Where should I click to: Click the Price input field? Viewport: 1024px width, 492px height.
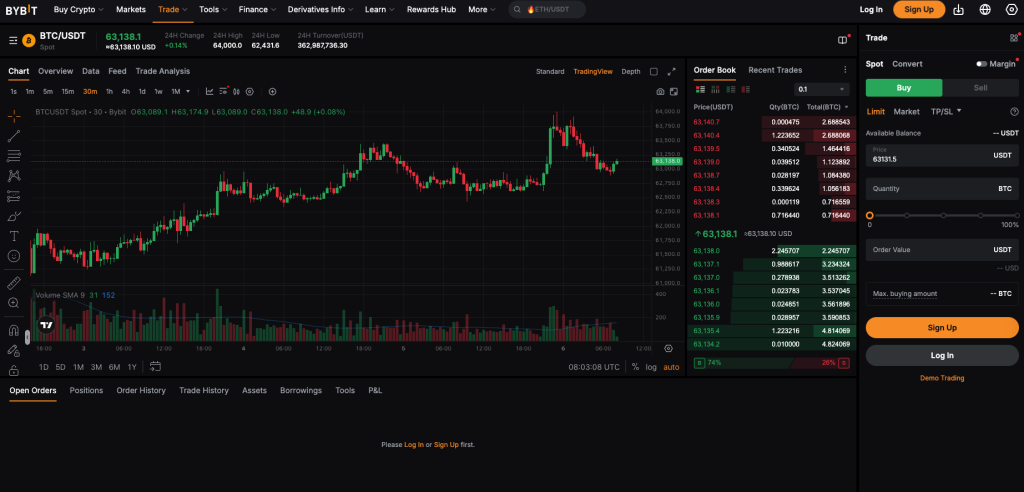pyautogui.click(x=942, y=156)
